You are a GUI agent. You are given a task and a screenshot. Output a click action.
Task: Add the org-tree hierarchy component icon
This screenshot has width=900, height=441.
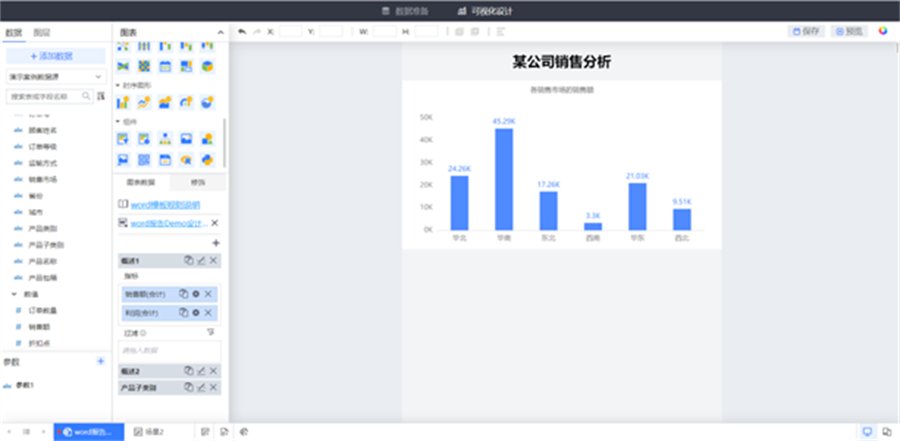[165, 138]
